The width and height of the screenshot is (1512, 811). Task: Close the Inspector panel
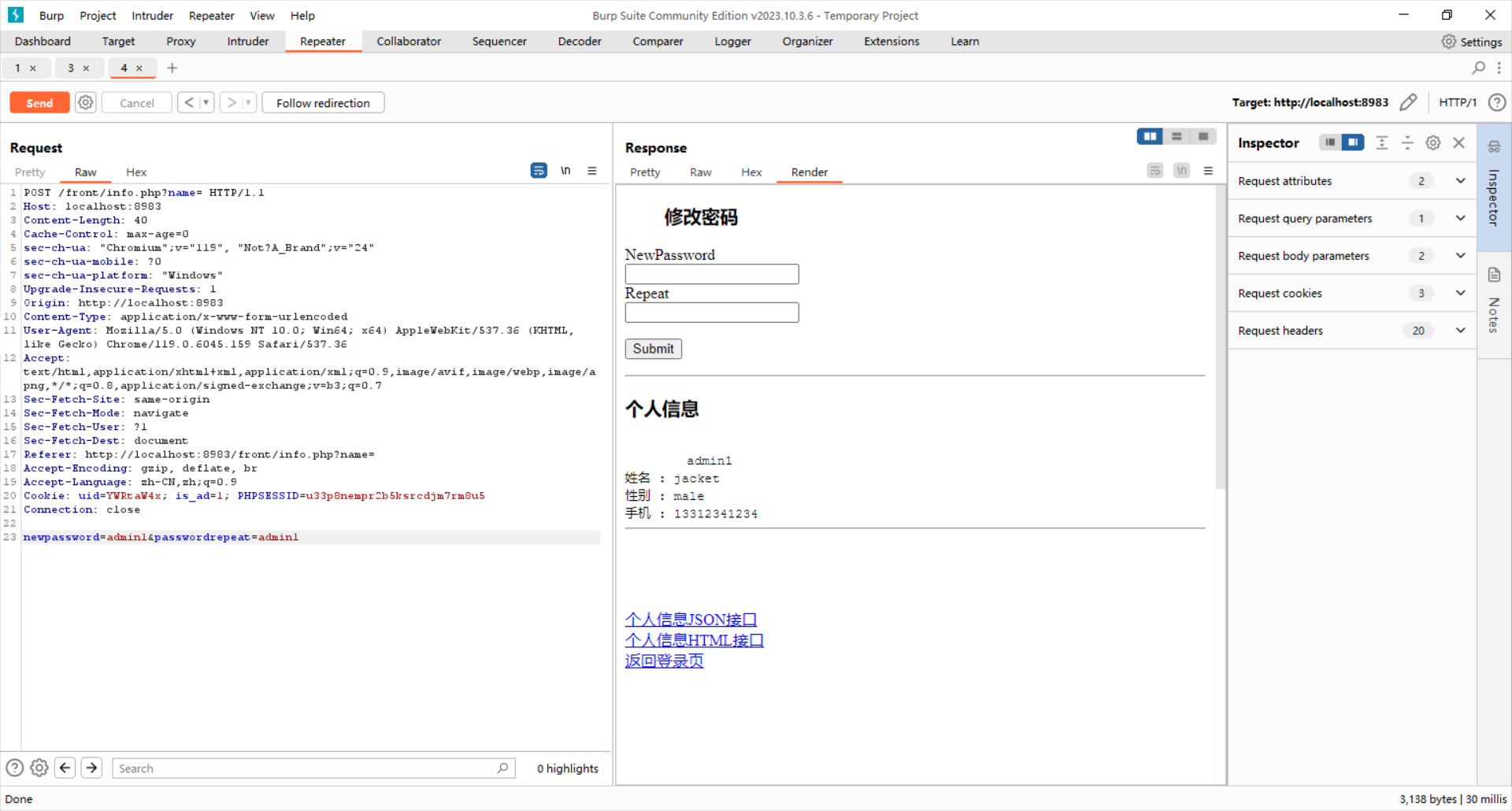(x=1459, y=143)
